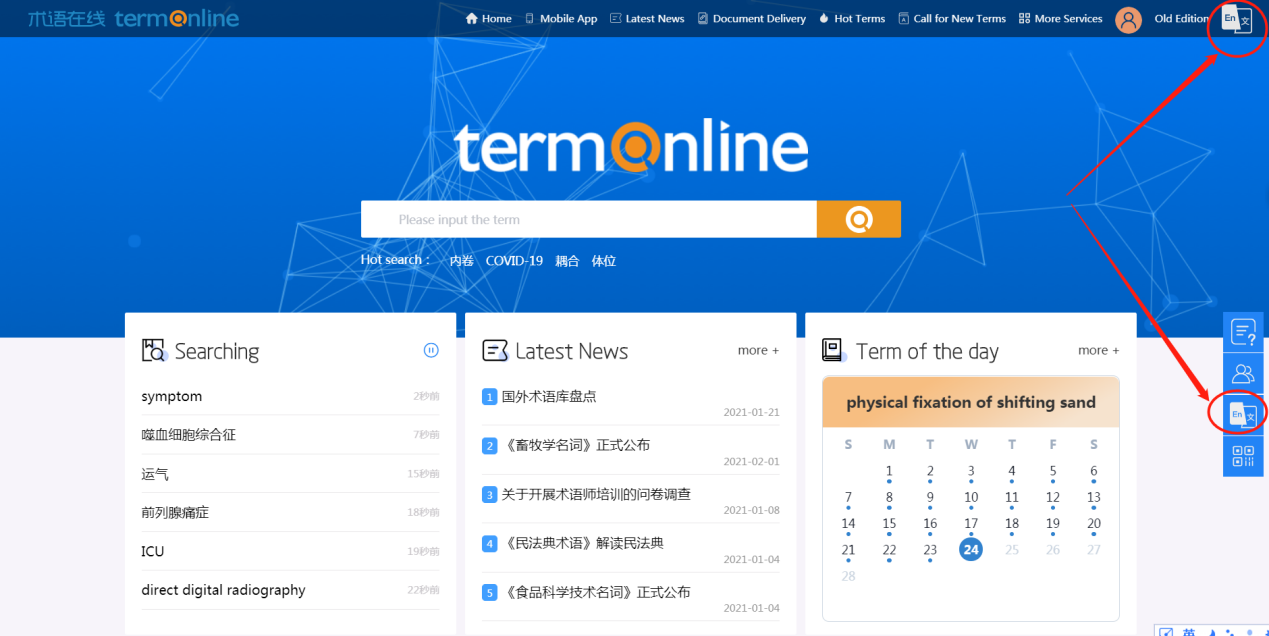Open Hot Terms from the navigation bar
The height and width of the screenshot is (636, 1269).
(851, 19)
